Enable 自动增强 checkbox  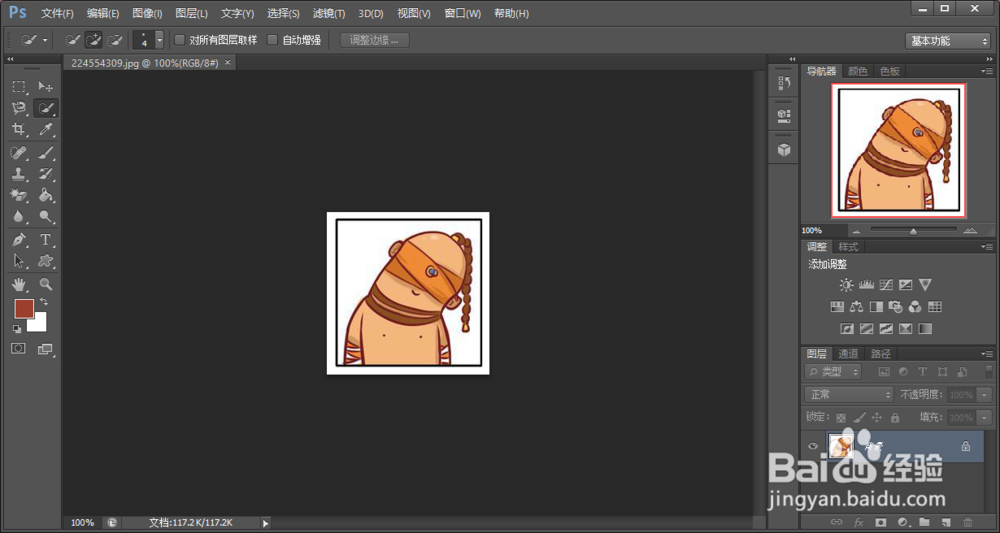pyautogui.click(x=272, y=40)
